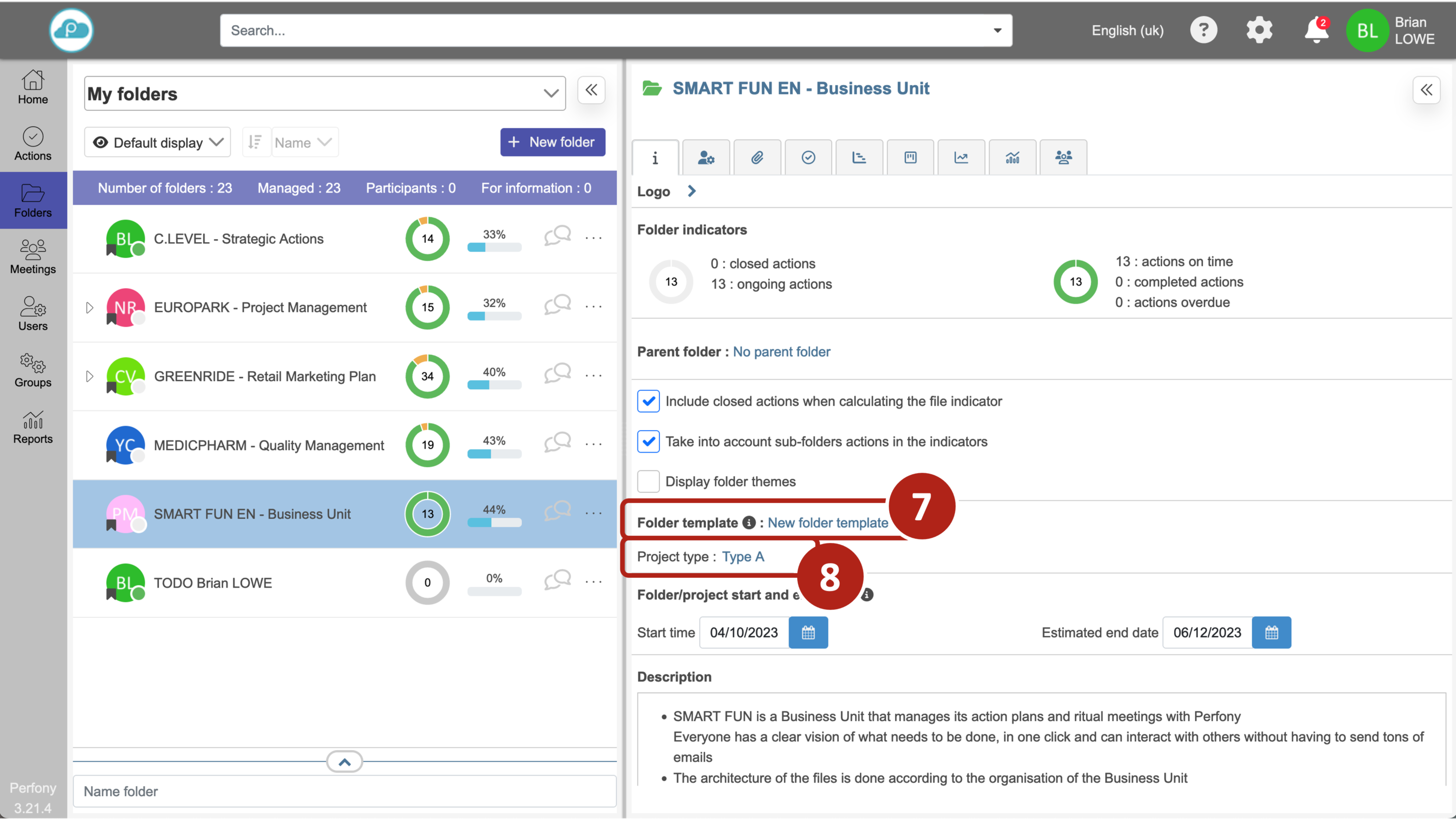Screen dimensions: 1456x819
Task: Uncheck Include closed actions checkbox
Action: (x=648, y=401)
